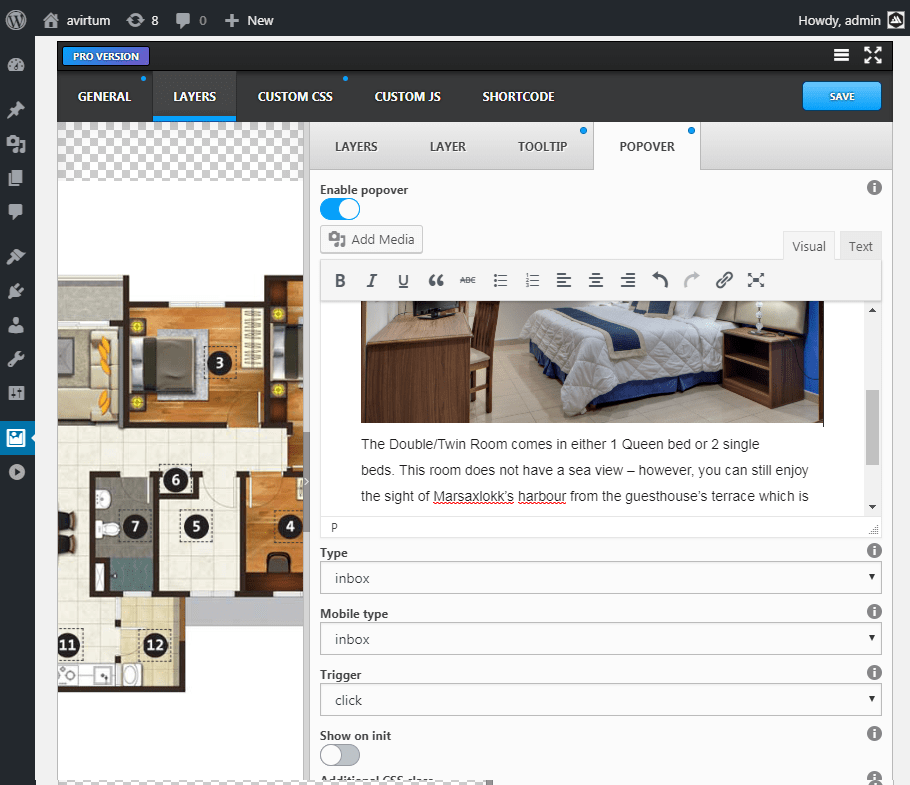Expand the Mobile type dropdown
910x785 pixels.
(x=600, y=639)
